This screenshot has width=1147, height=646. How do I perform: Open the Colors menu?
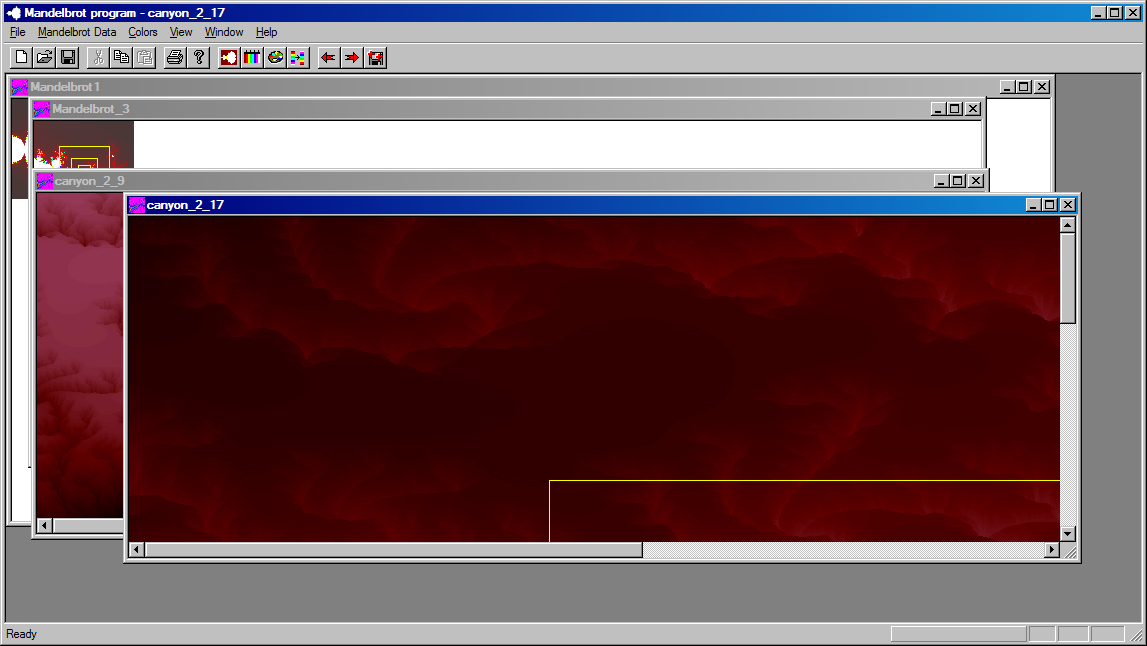(x=143, y=32)
